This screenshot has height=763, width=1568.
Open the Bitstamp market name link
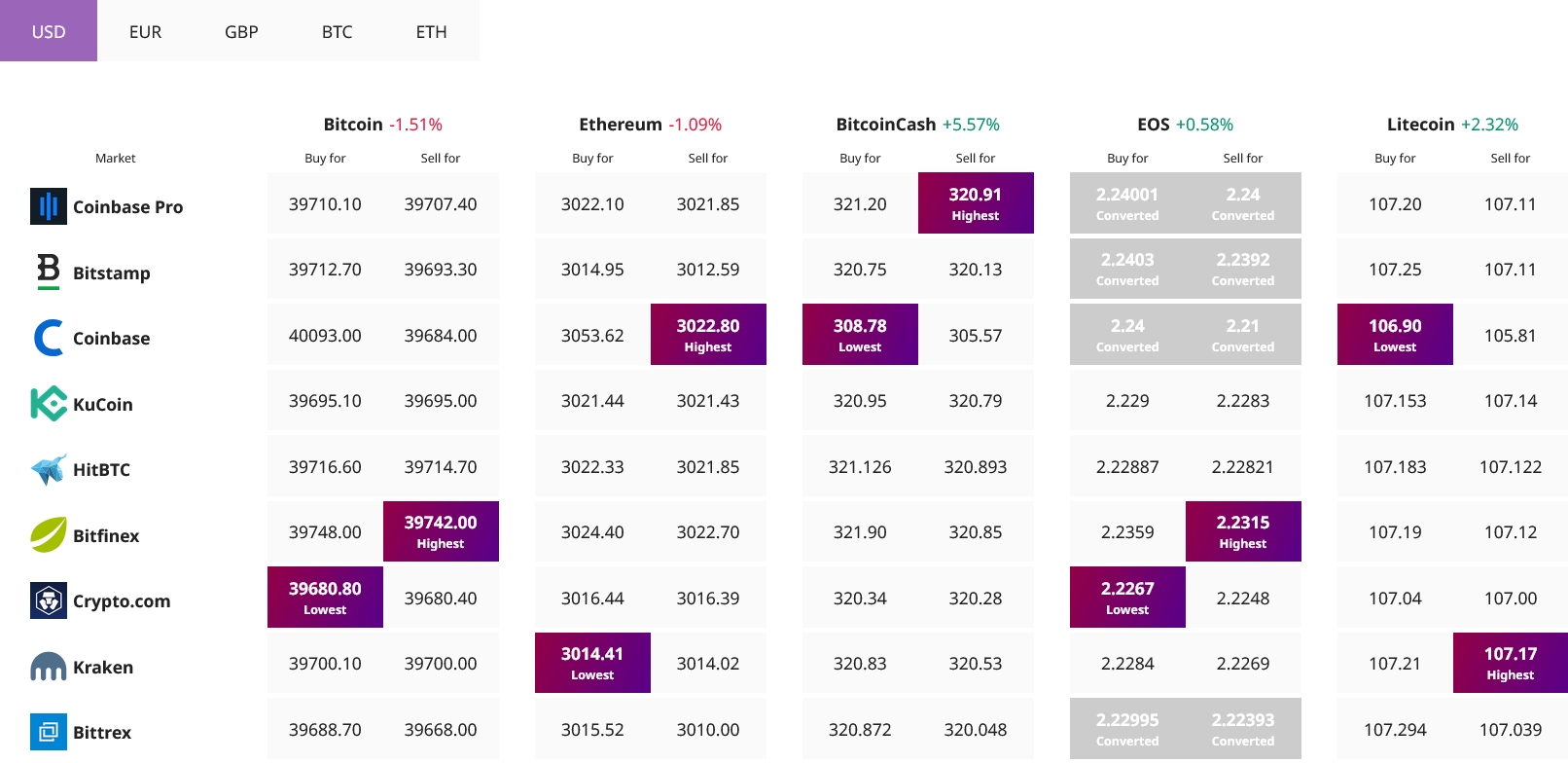112,272
